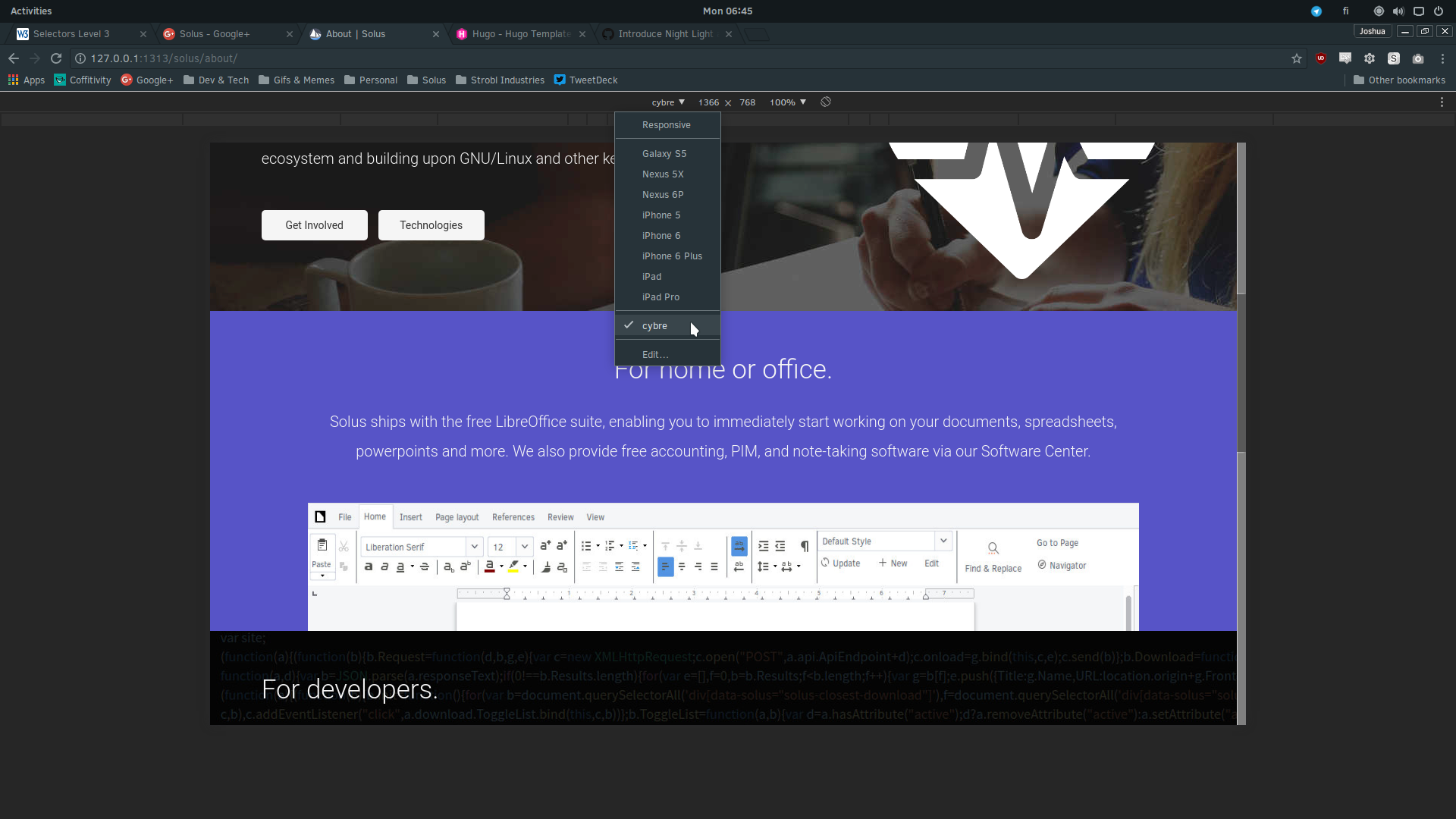Open the device selector dropdown labeled cybre
The image size is (1456, 819).
point(668,102)
